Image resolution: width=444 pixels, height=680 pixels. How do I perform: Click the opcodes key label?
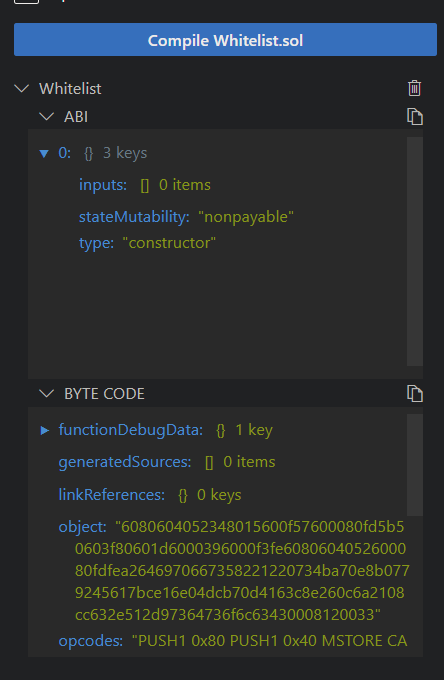[x=91, y=641]
